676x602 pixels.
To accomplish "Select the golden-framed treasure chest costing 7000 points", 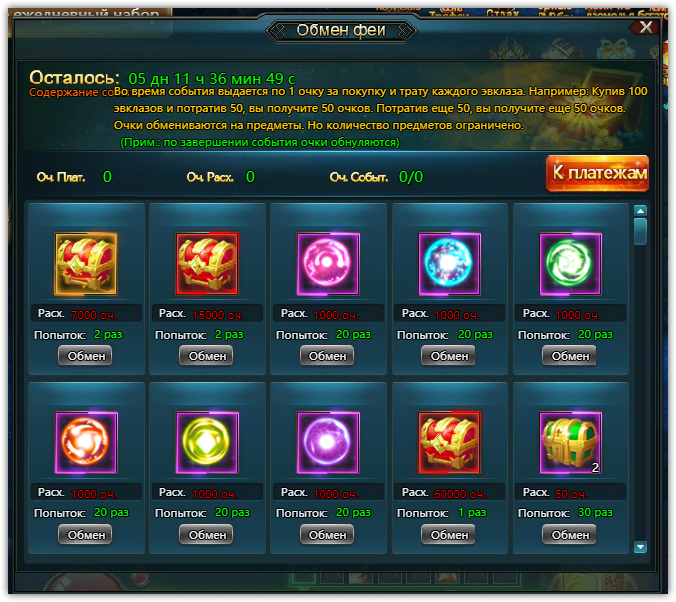I will 86,264.
